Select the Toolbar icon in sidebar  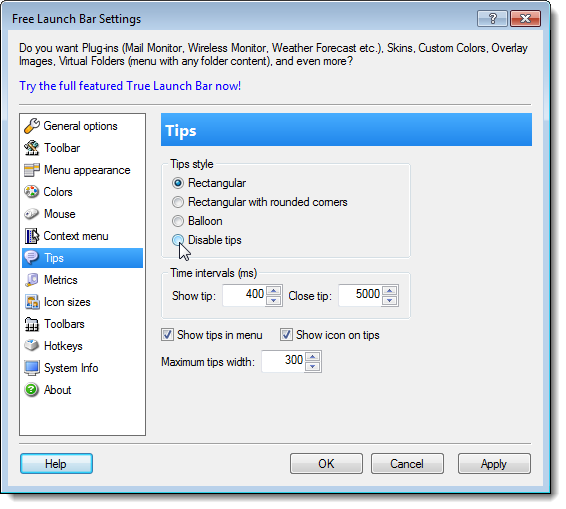[x=32, y=148]
